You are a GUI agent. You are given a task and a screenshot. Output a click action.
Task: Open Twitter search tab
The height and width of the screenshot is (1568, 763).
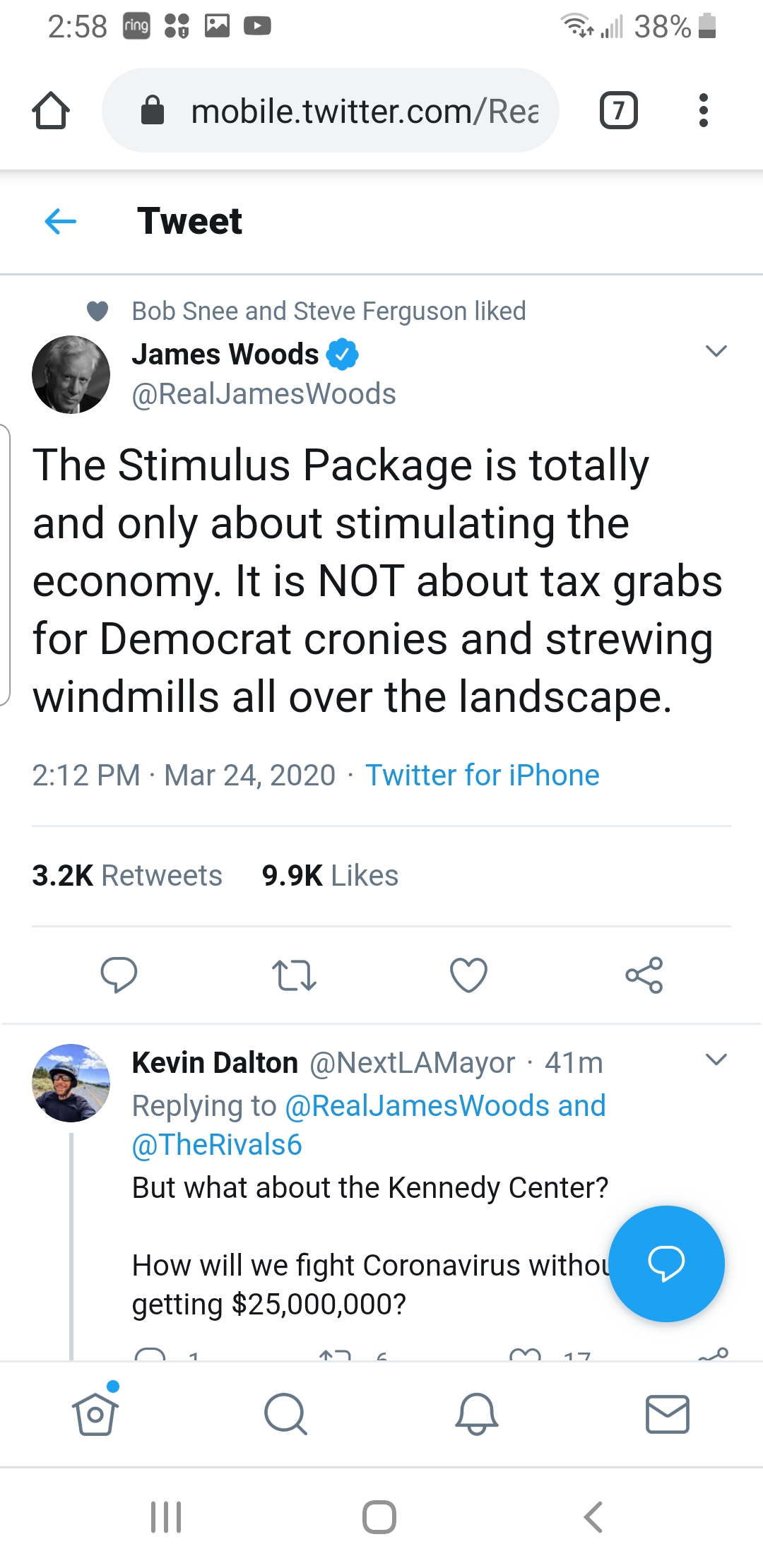pyautogui.click(x=285, y=1414)
